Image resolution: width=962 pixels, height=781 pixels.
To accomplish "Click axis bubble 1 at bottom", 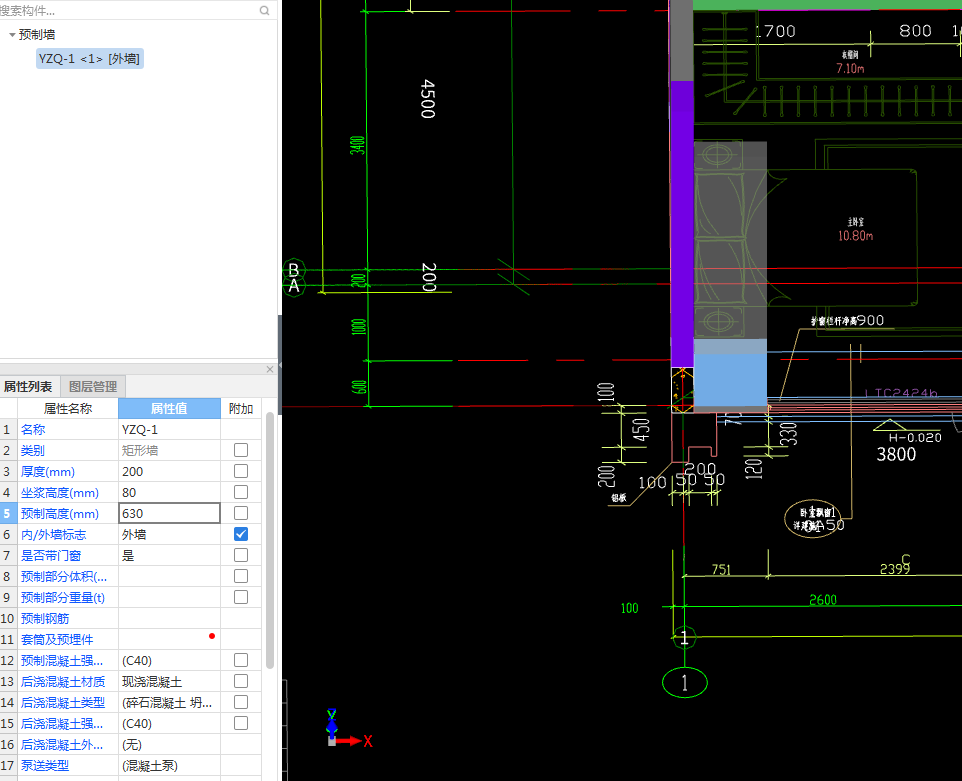I will click(x=685, y=682).
